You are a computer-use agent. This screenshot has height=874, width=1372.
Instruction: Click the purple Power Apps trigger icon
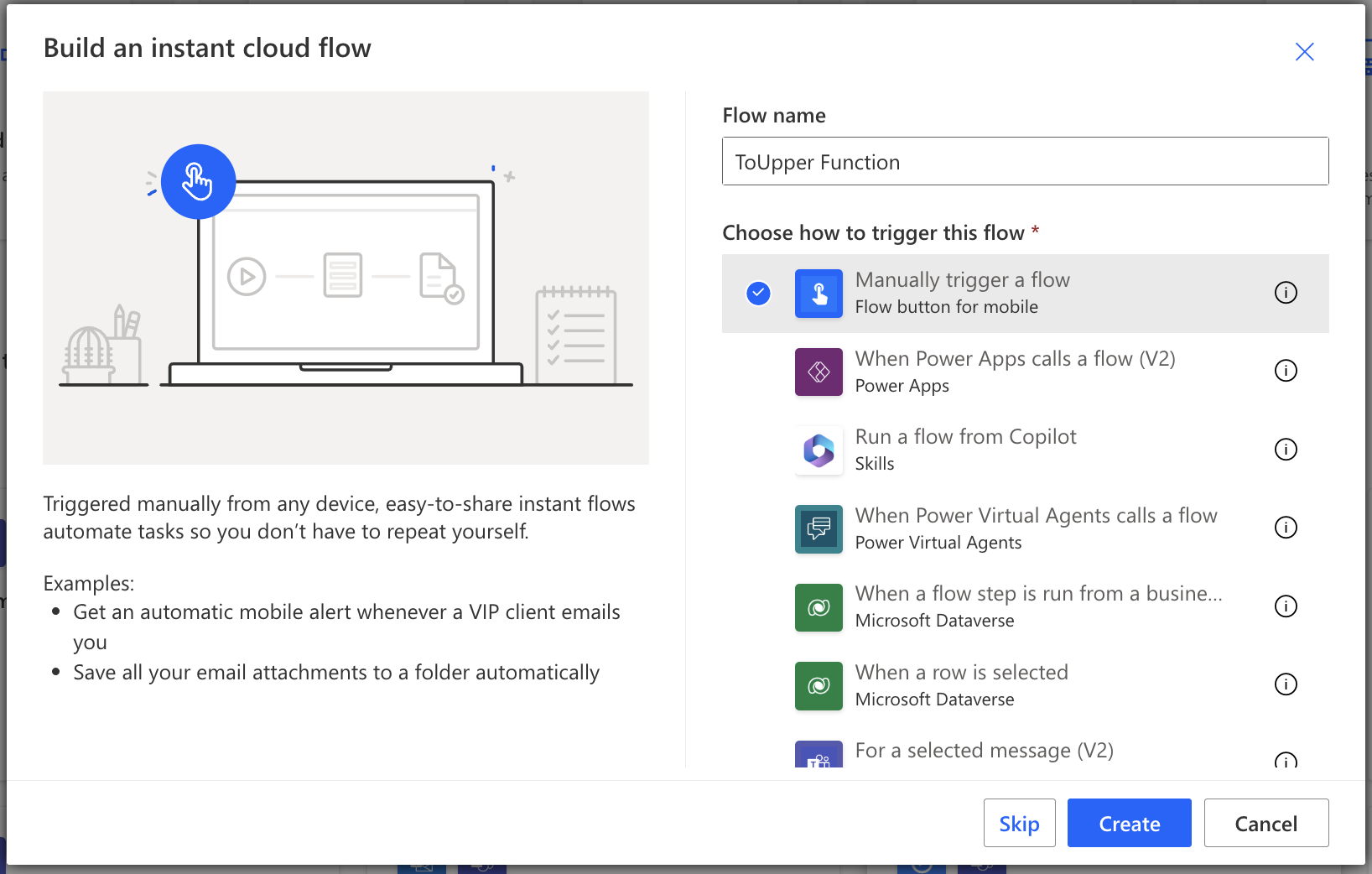819,372
